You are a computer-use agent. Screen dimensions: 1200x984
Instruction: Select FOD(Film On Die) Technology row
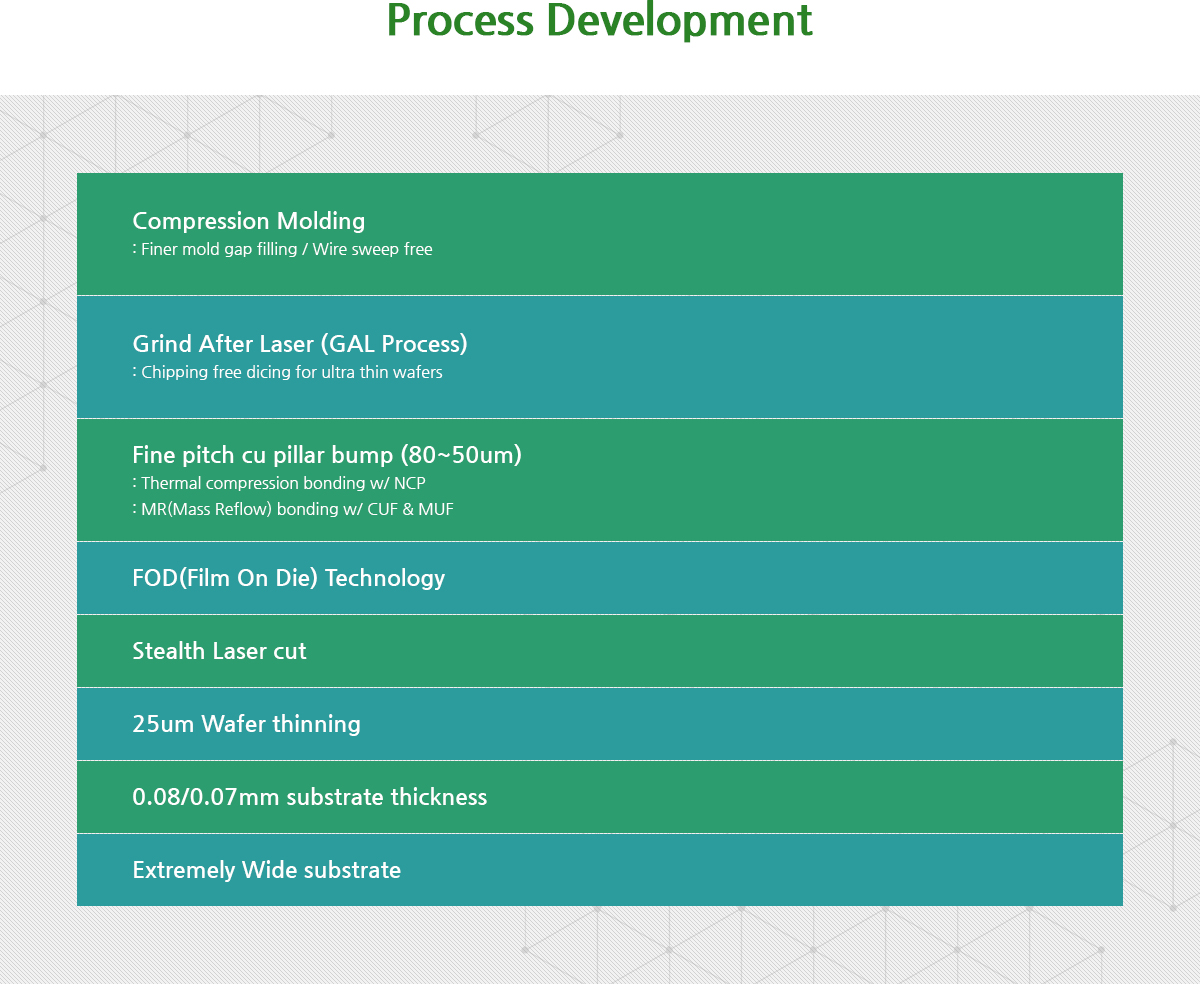[x=600, y=578]
